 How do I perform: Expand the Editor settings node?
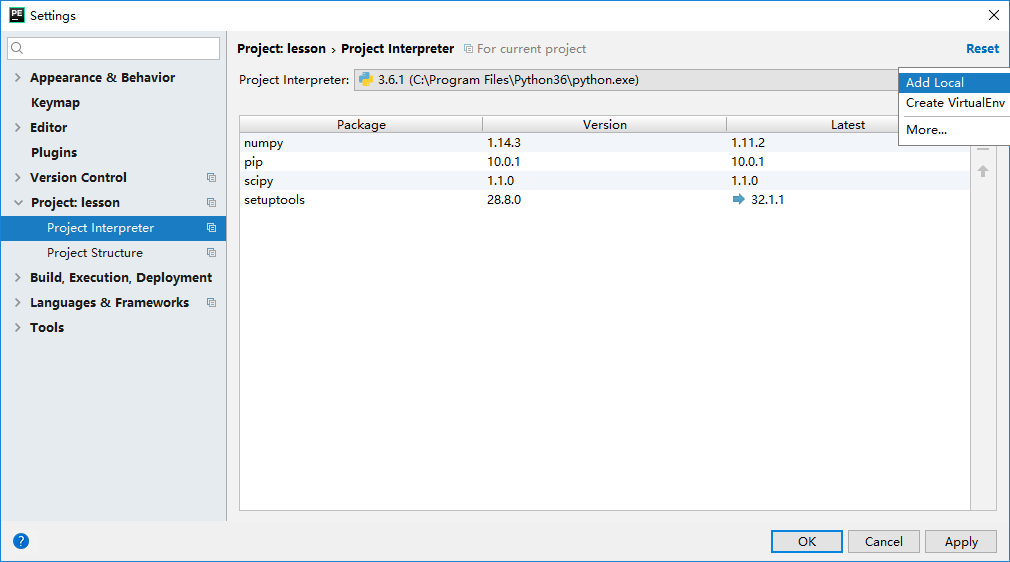tap(17, 128)
